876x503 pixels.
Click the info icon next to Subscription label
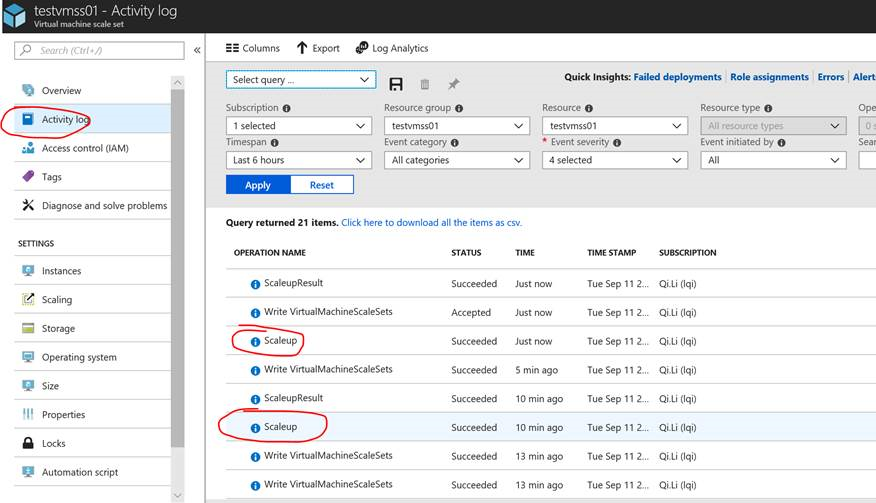click(x=287, y=108)
